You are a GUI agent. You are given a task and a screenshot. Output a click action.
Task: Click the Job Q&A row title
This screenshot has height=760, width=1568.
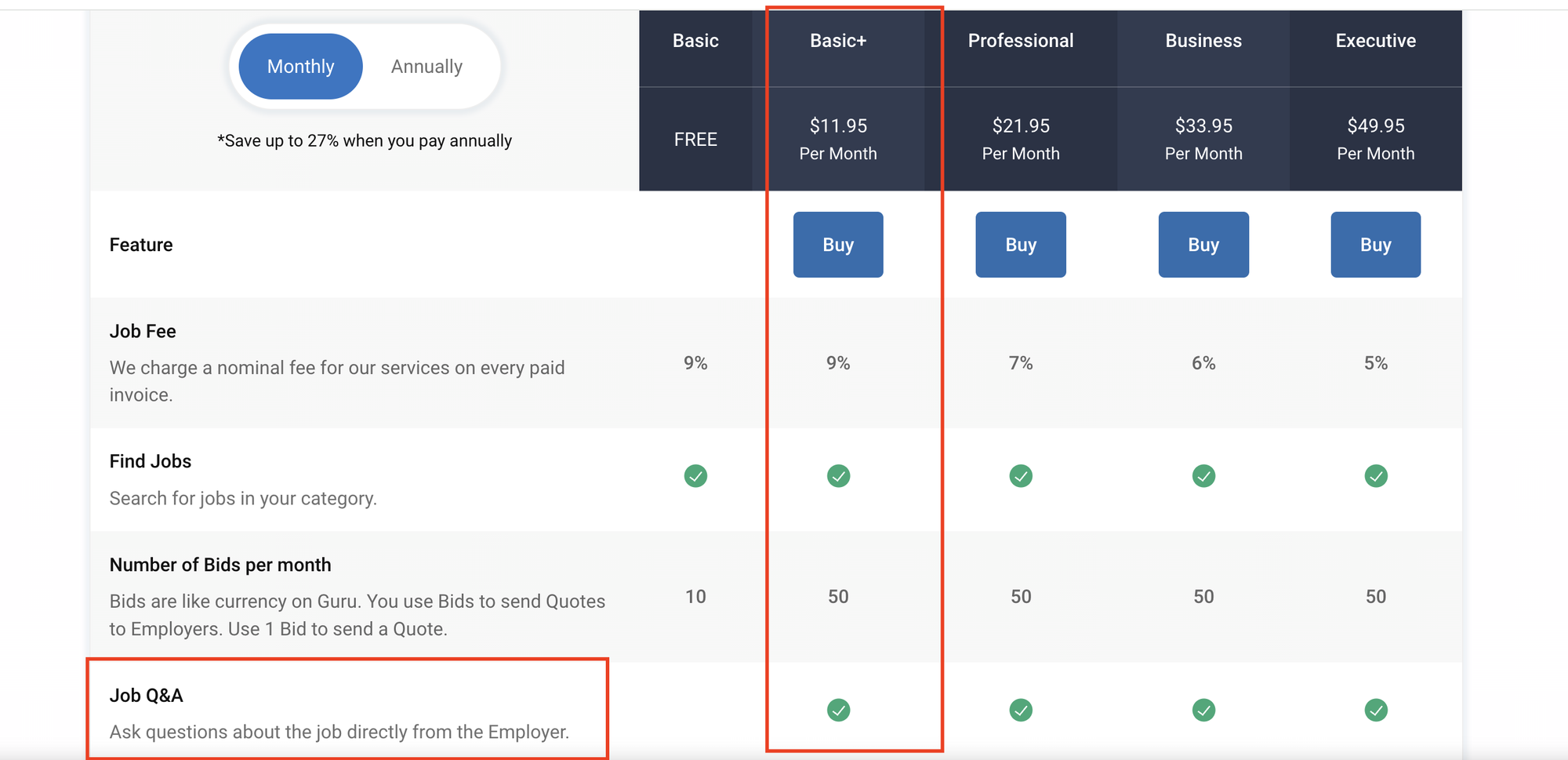[147, 695]
